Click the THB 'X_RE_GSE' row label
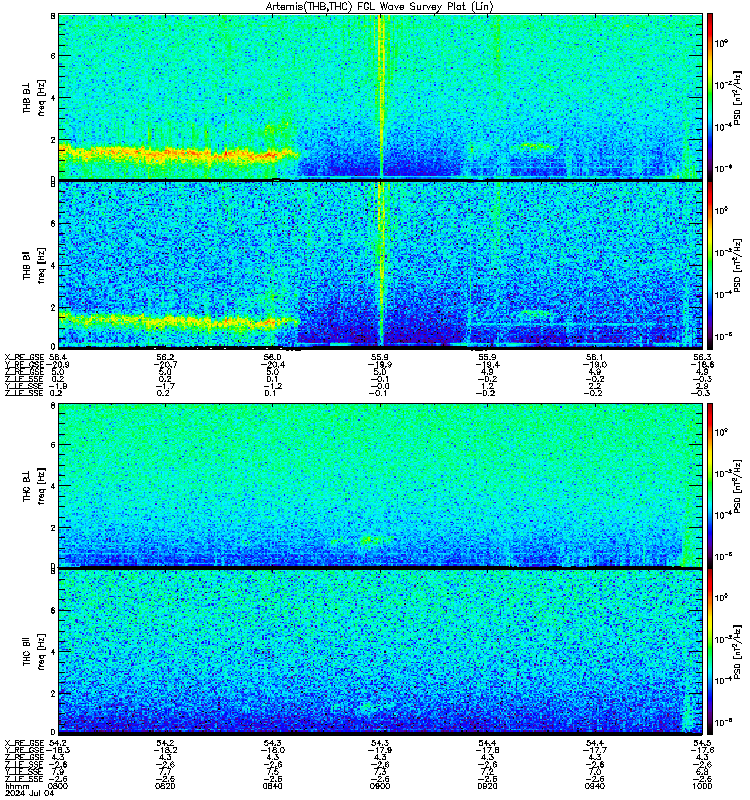This screenshot has width=750, height=800. pyautogui.click(x=24, y=357)
